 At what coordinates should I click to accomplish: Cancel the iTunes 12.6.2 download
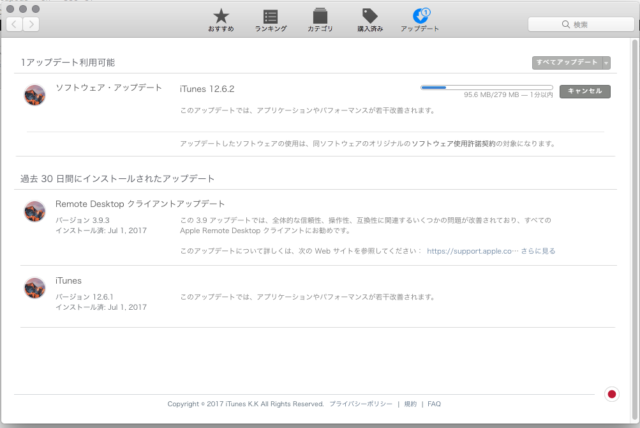(585, 91)
